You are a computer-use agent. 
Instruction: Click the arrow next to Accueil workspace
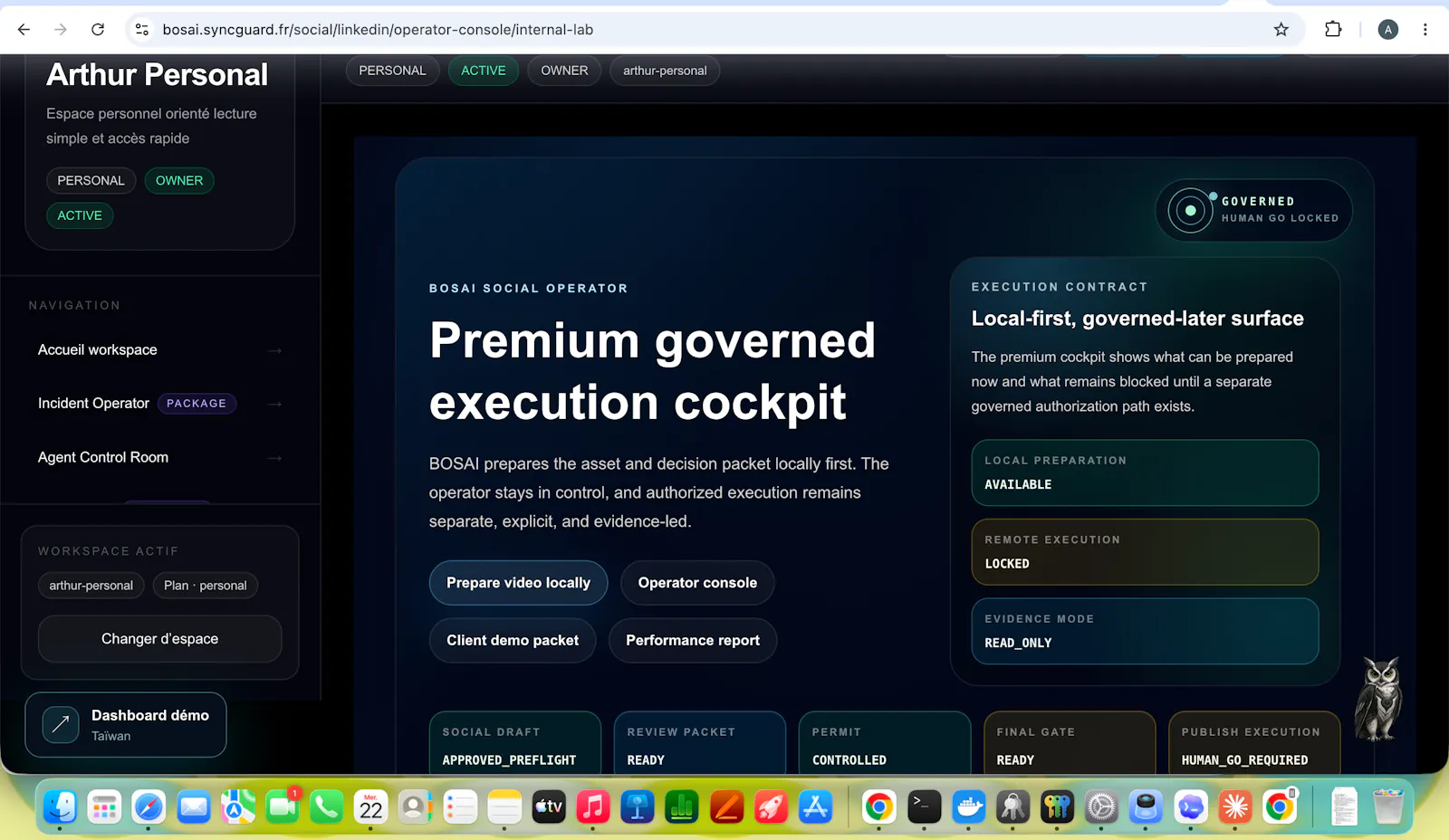pos(275,350)
